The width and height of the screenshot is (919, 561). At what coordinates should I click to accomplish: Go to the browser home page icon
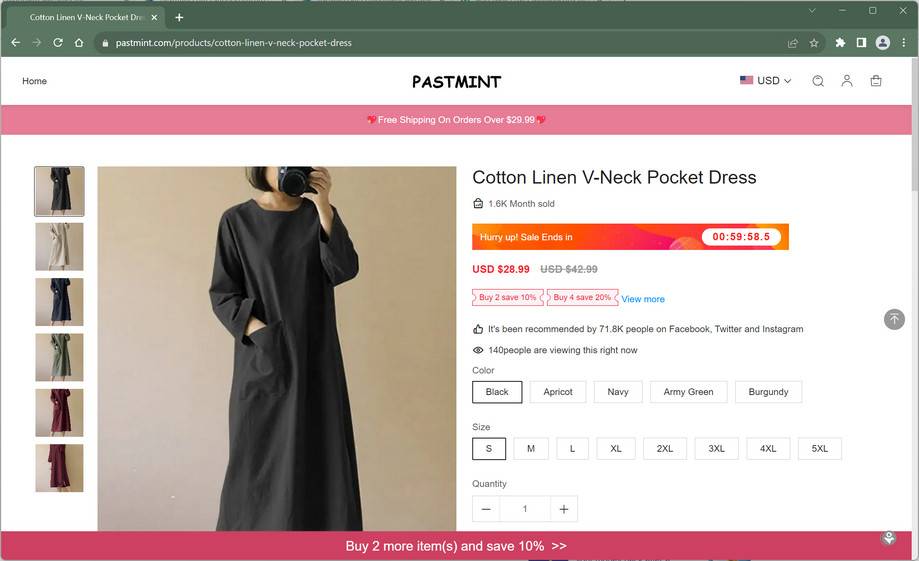79,43
